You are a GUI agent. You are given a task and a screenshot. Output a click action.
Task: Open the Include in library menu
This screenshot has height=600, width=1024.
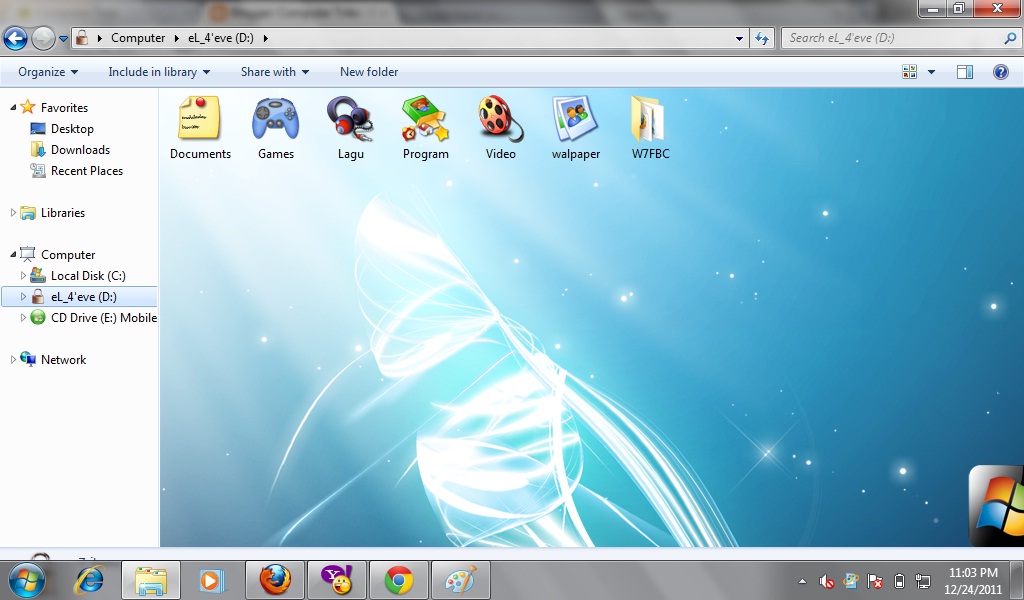point(158,71)
